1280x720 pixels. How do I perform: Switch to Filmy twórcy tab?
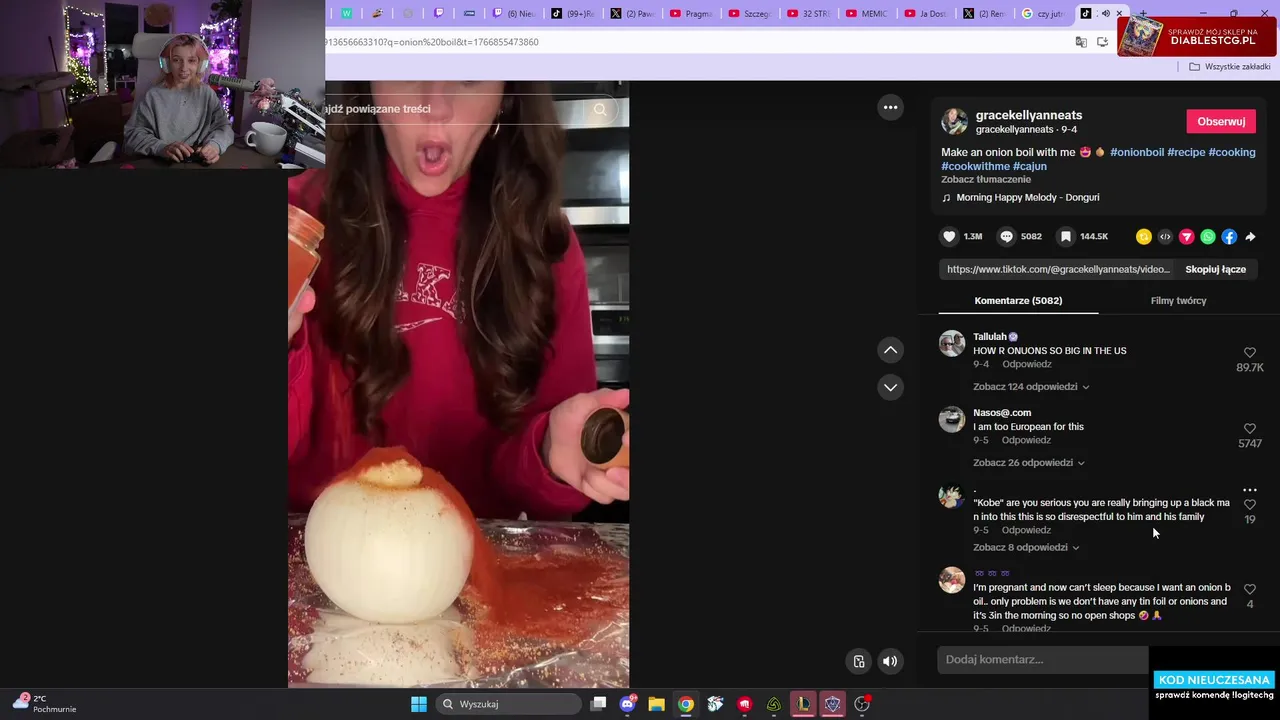(x=1178, y=300)
